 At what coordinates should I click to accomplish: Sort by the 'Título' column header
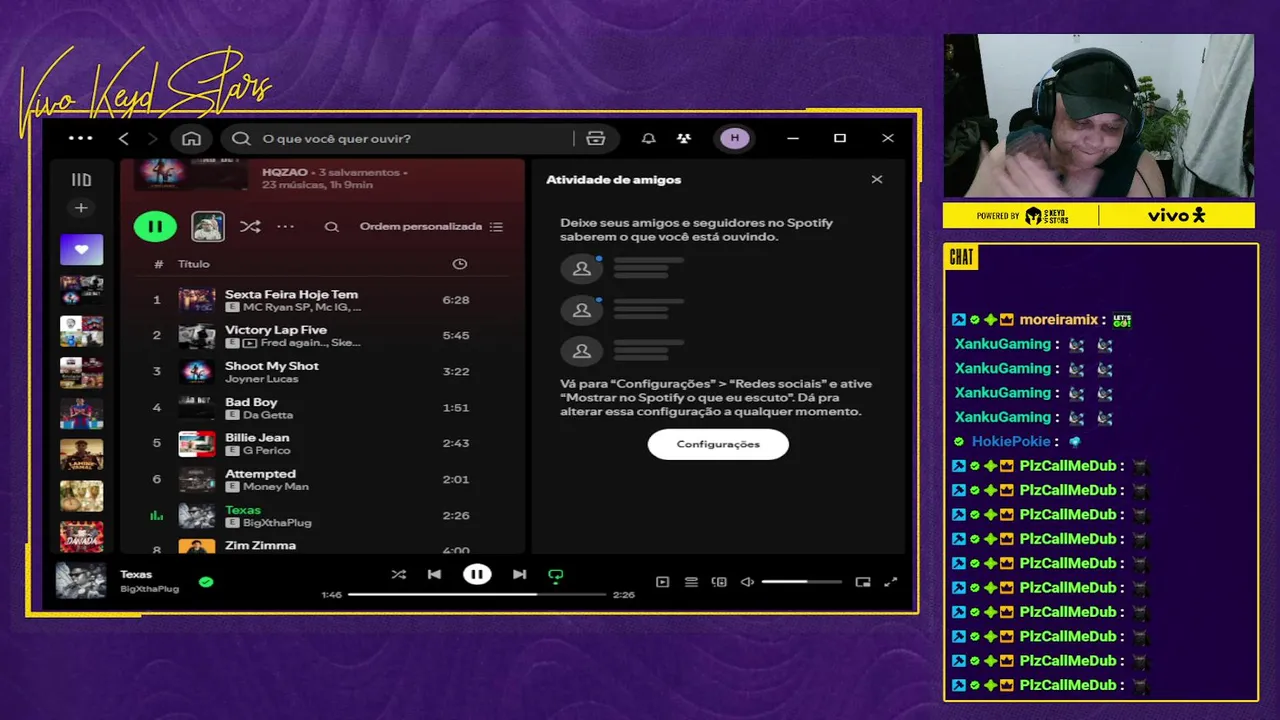tap(194, 264)
